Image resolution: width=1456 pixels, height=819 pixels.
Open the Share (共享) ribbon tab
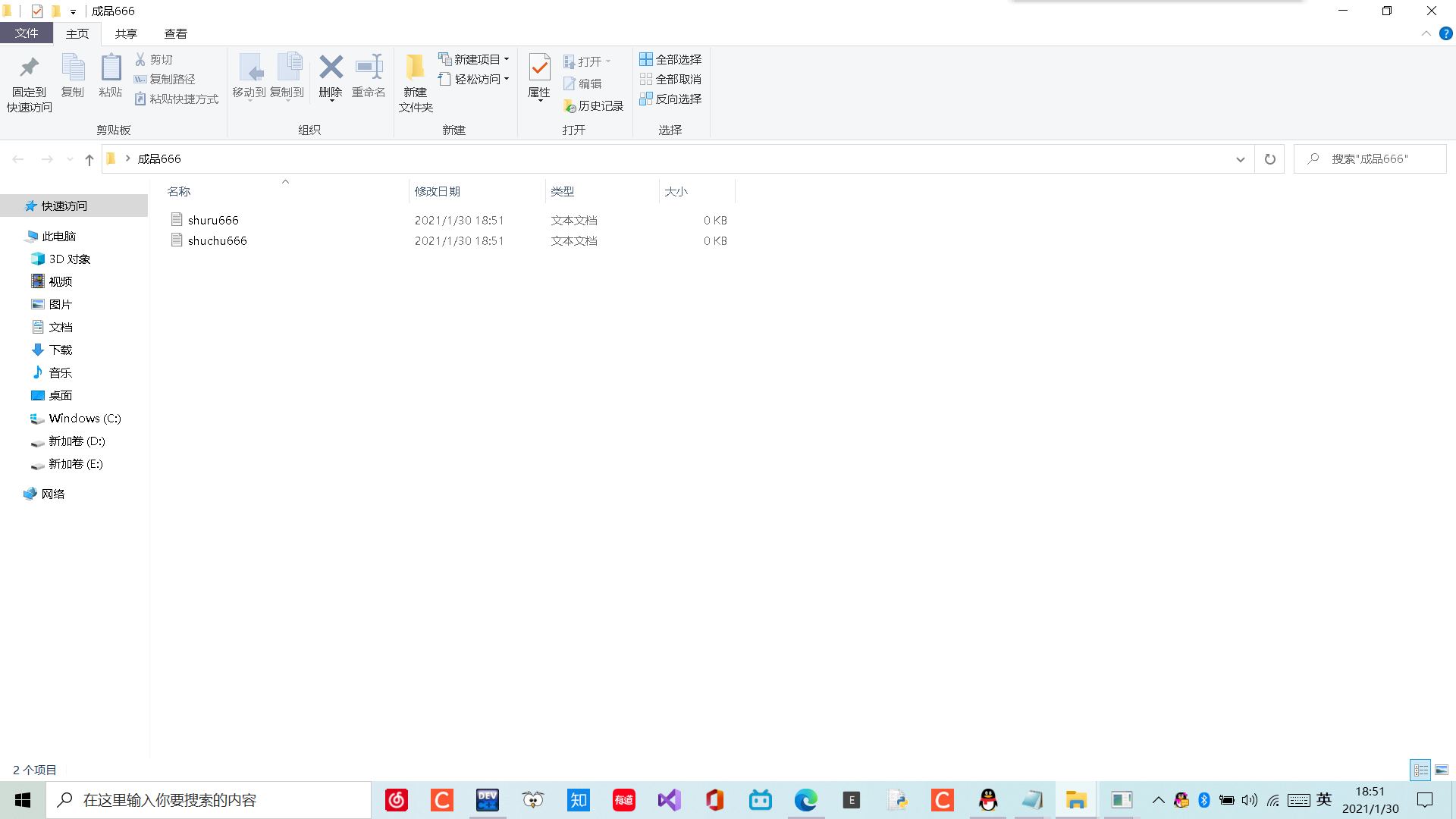(x=126, y=33)
